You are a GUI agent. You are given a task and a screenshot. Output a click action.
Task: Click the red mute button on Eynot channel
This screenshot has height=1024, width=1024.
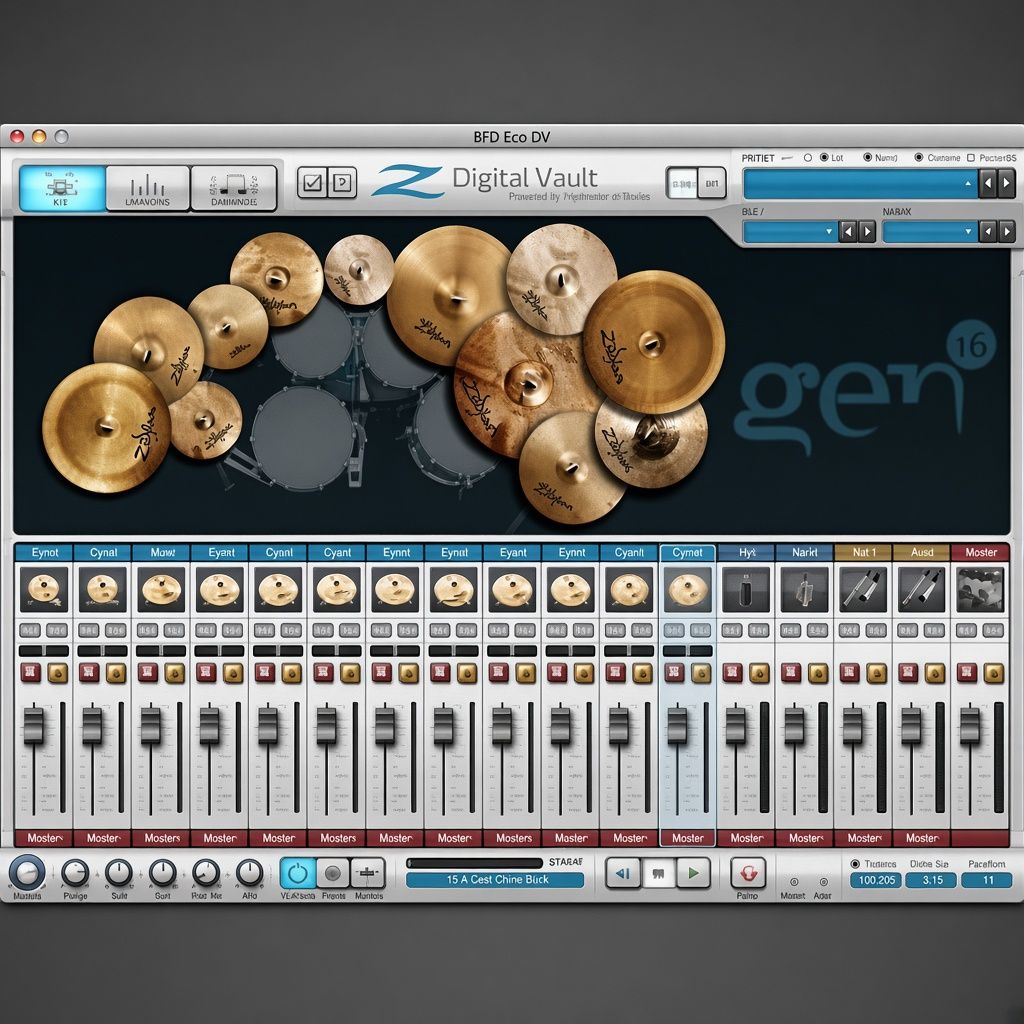coord(31,673)
